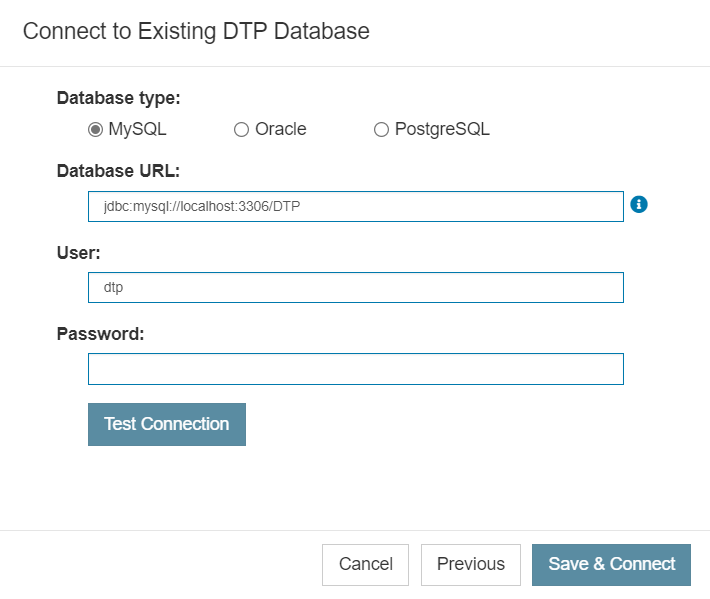710x599 pixels.
Task: Select the MySQL radio button
Action: tap(96, 129)
